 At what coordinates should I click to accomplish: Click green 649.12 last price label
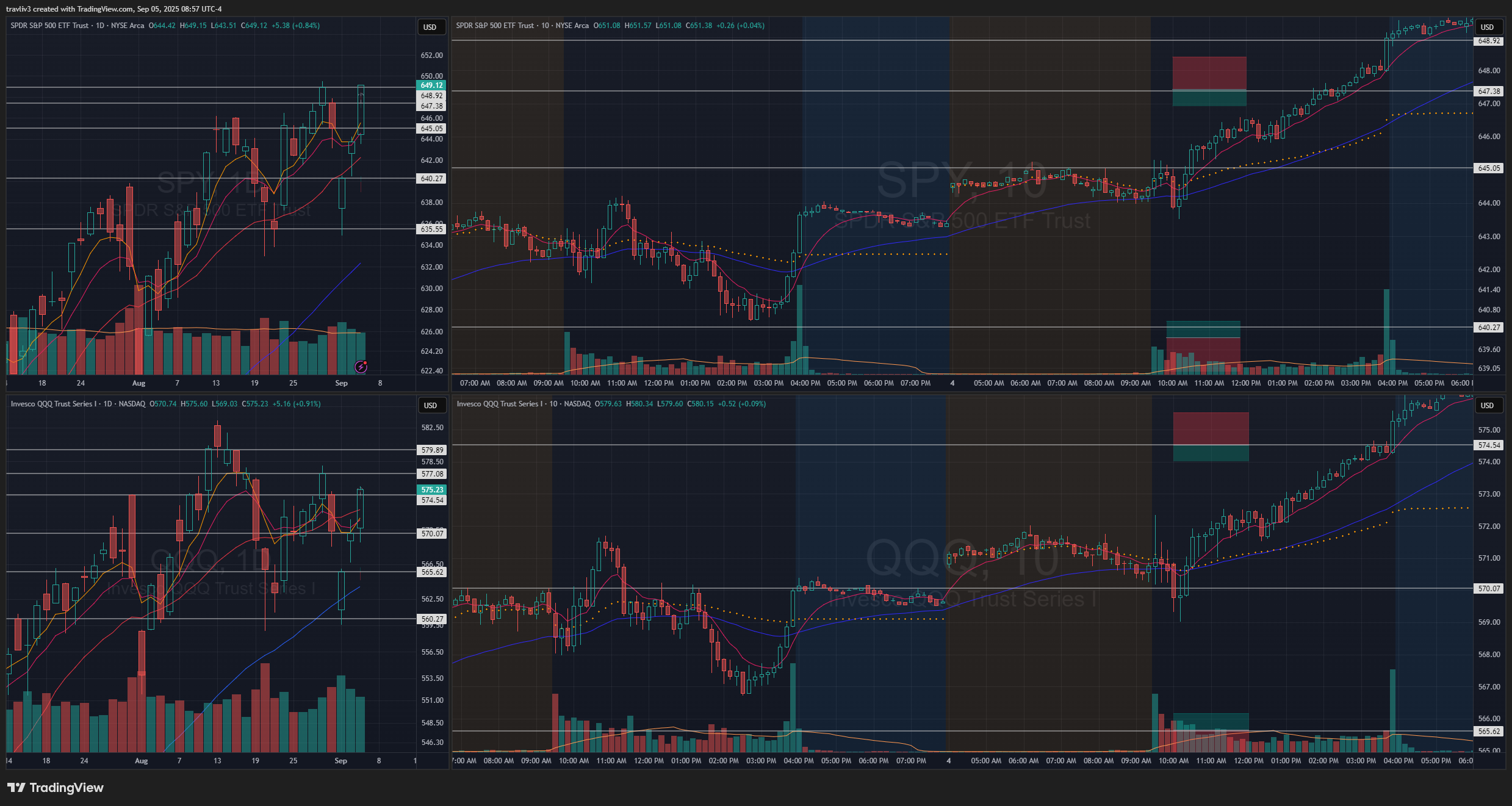[x=431, y=85]
